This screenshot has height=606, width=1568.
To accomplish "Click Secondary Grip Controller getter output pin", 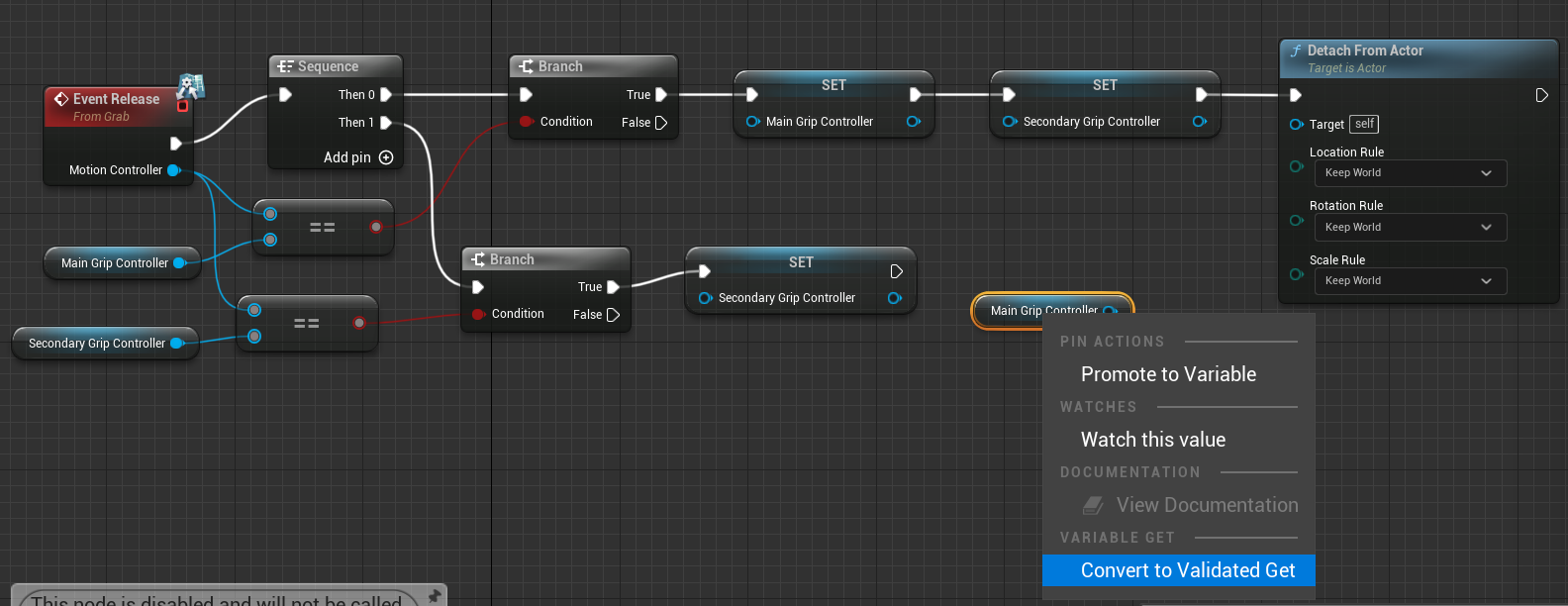I will click(x=177, y=344).
